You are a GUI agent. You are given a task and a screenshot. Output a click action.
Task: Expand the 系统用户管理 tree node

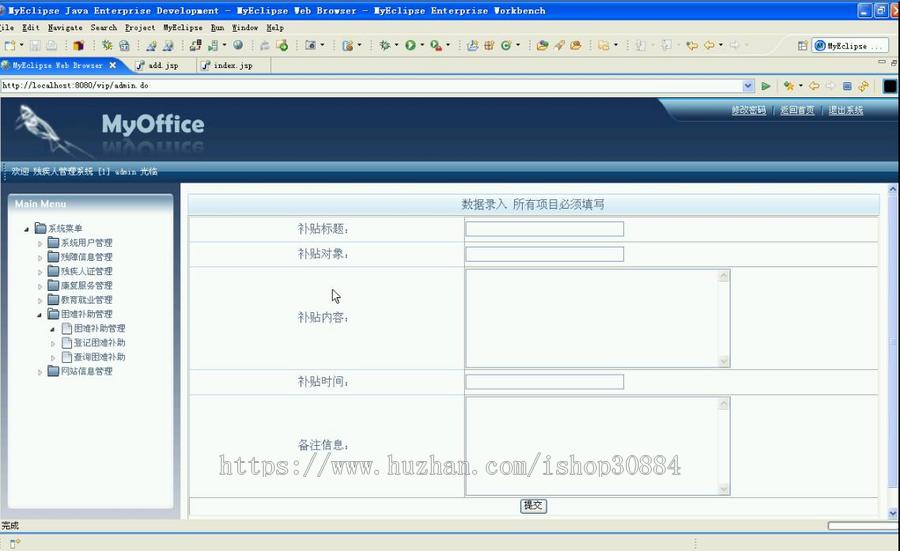40,243
